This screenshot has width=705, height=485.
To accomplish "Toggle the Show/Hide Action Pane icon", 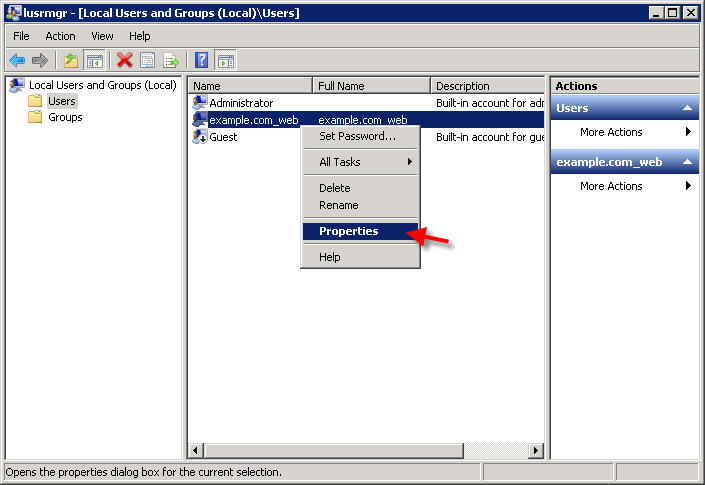I will pyautogui.click(x=226, y=60).
